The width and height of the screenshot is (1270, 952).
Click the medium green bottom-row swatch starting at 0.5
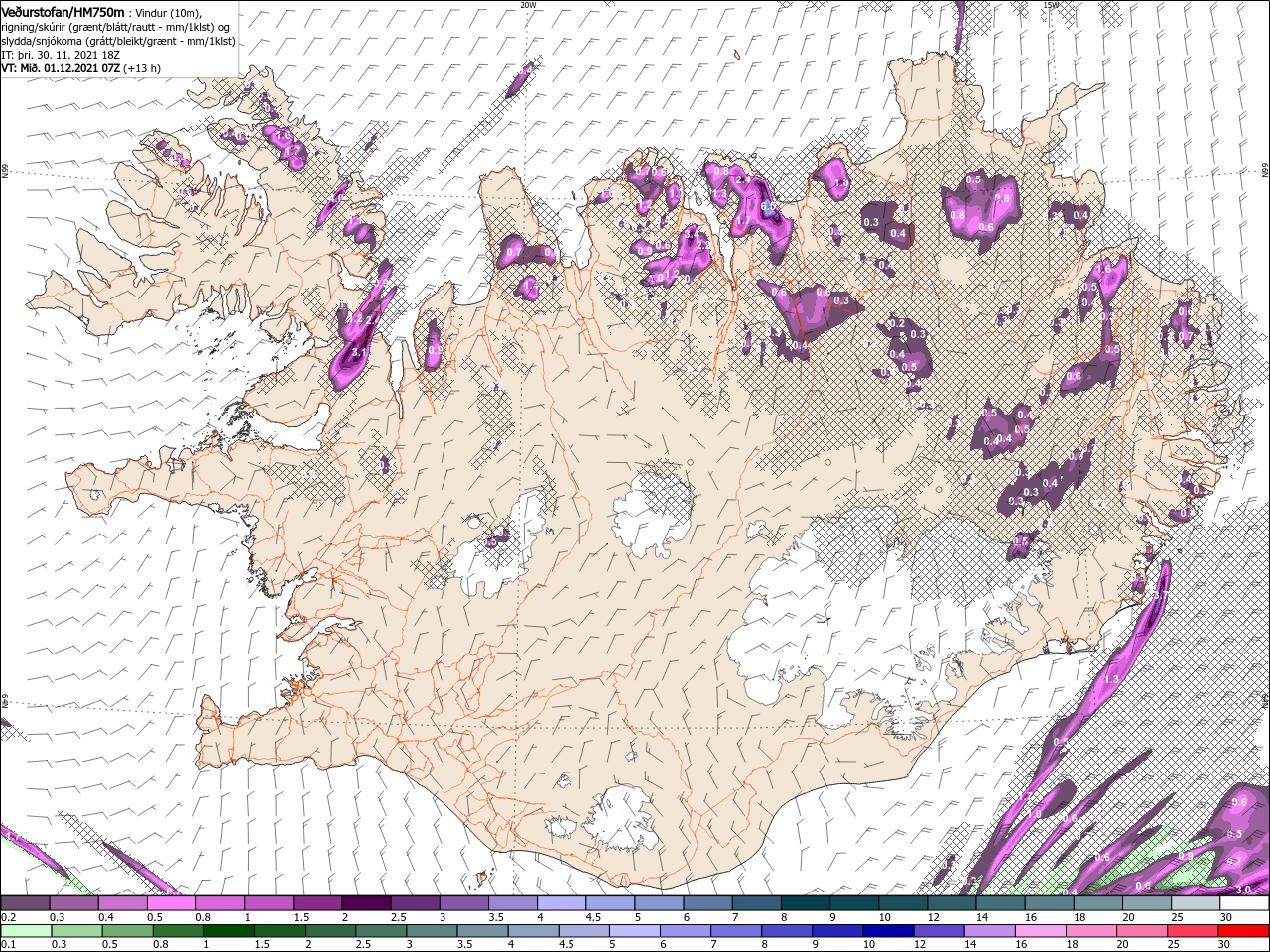click(127, 931)
